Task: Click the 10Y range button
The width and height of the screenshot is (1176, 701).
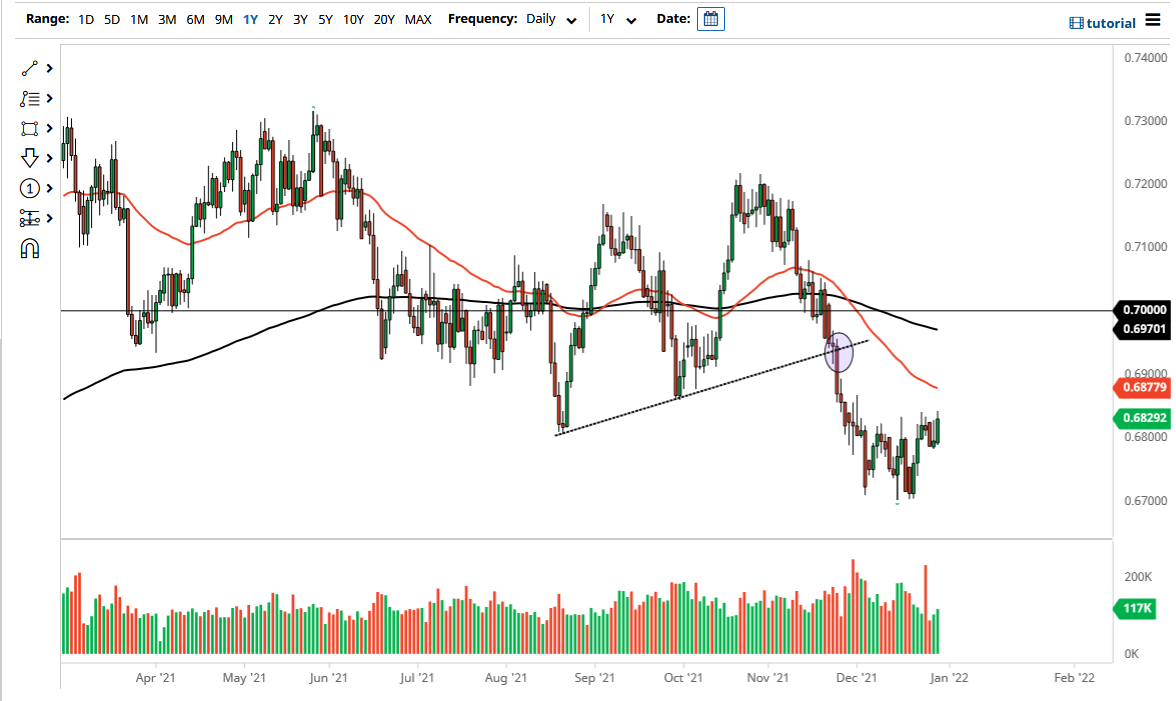Action: [x=352, y=18]
